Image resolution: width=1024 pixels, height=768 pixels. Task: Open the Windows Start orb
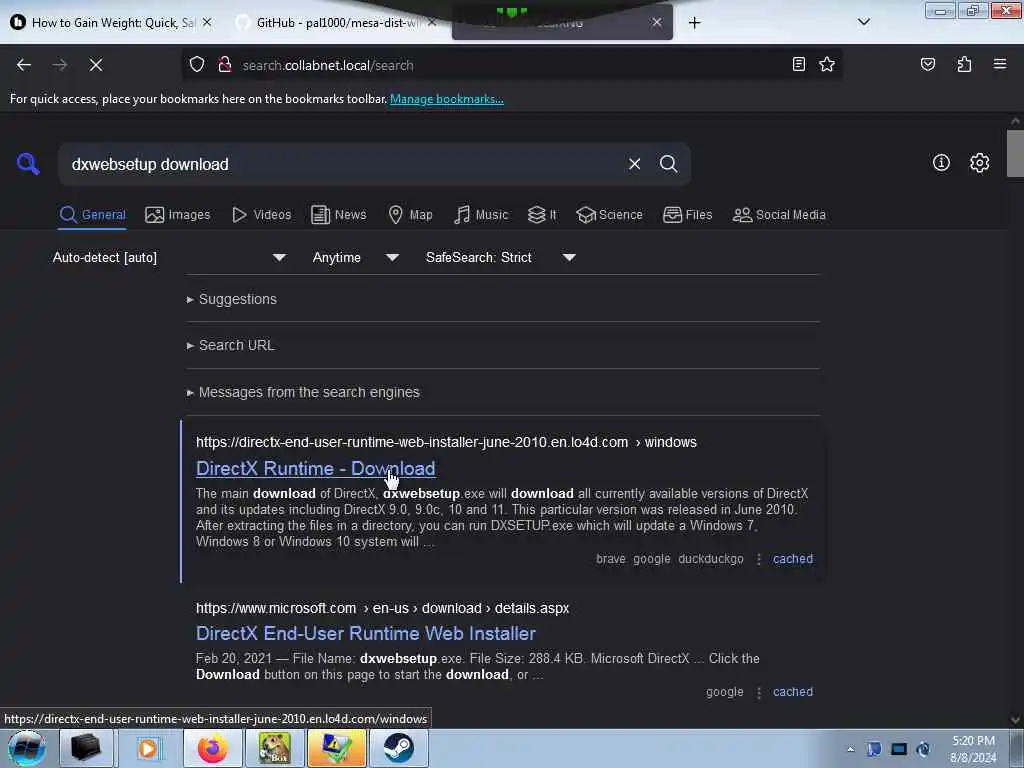[x=26, y=748]
